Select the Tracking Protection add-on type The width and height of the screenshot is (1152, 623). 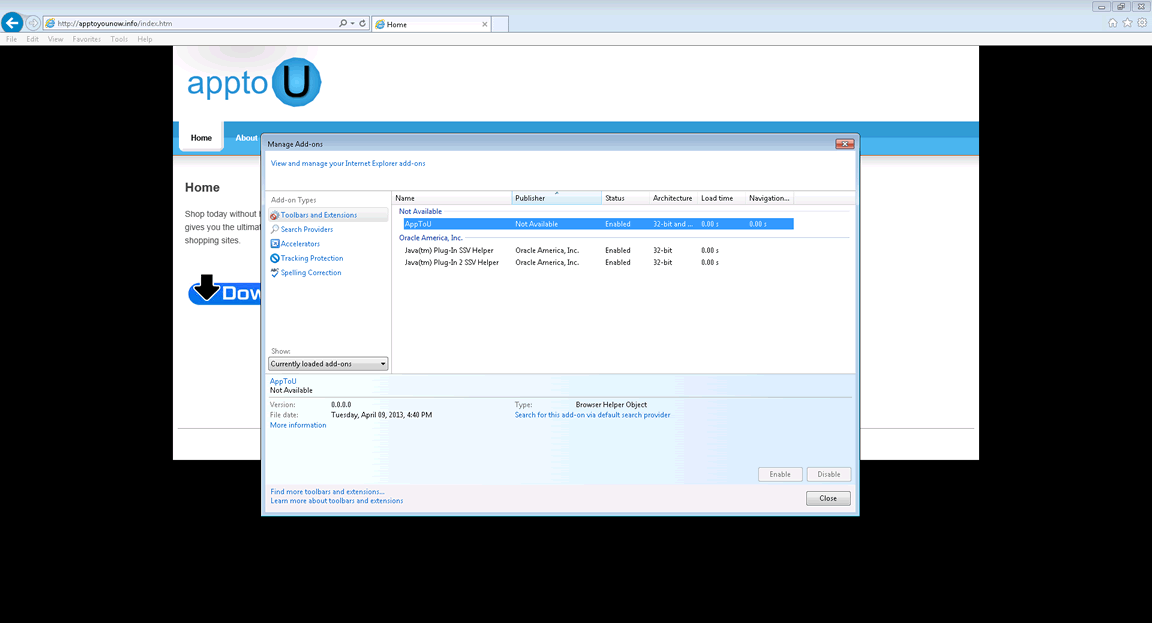(311, 258)
